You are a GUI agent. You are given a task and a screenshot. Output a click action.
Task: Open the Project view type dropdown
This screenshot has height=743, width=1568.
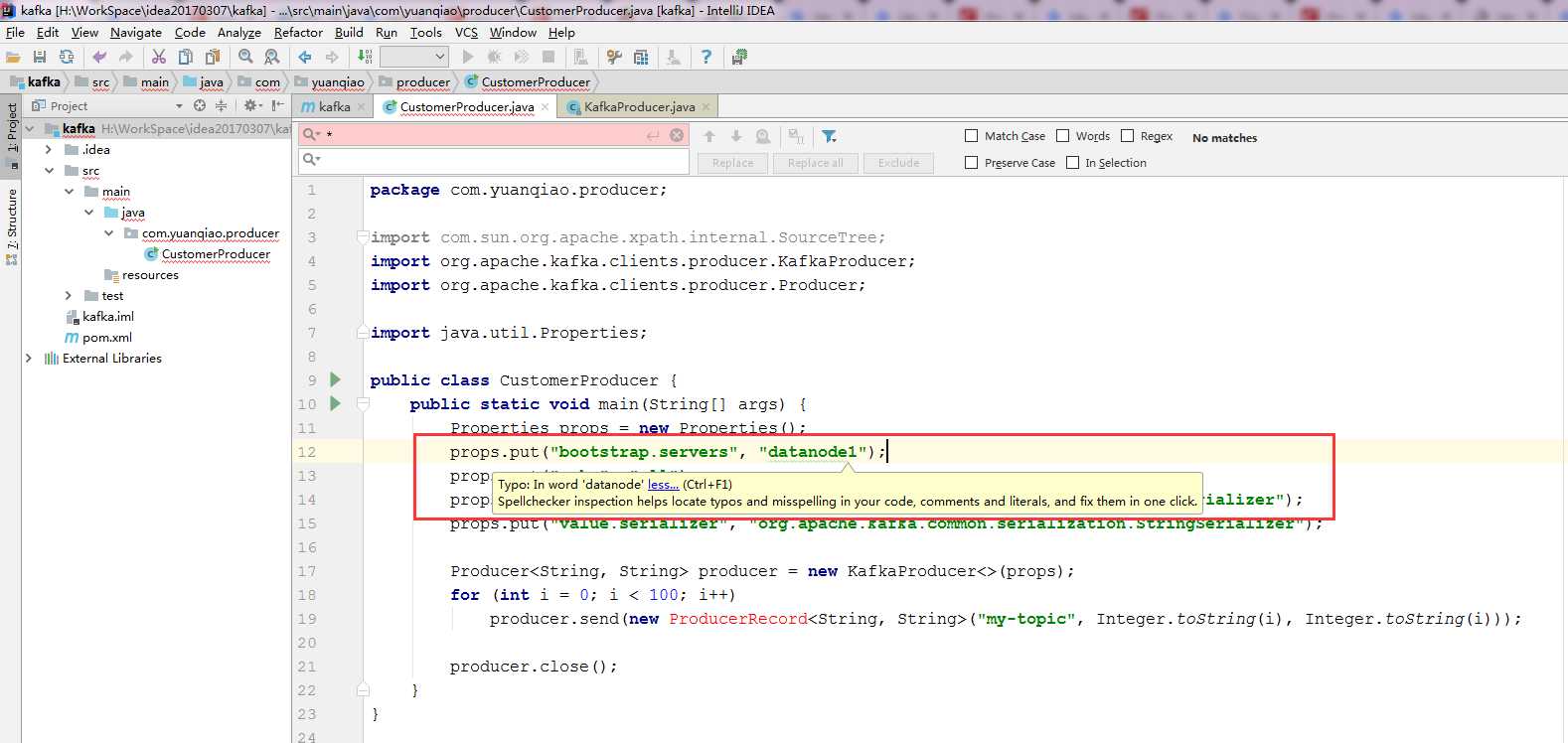(179, 105)
